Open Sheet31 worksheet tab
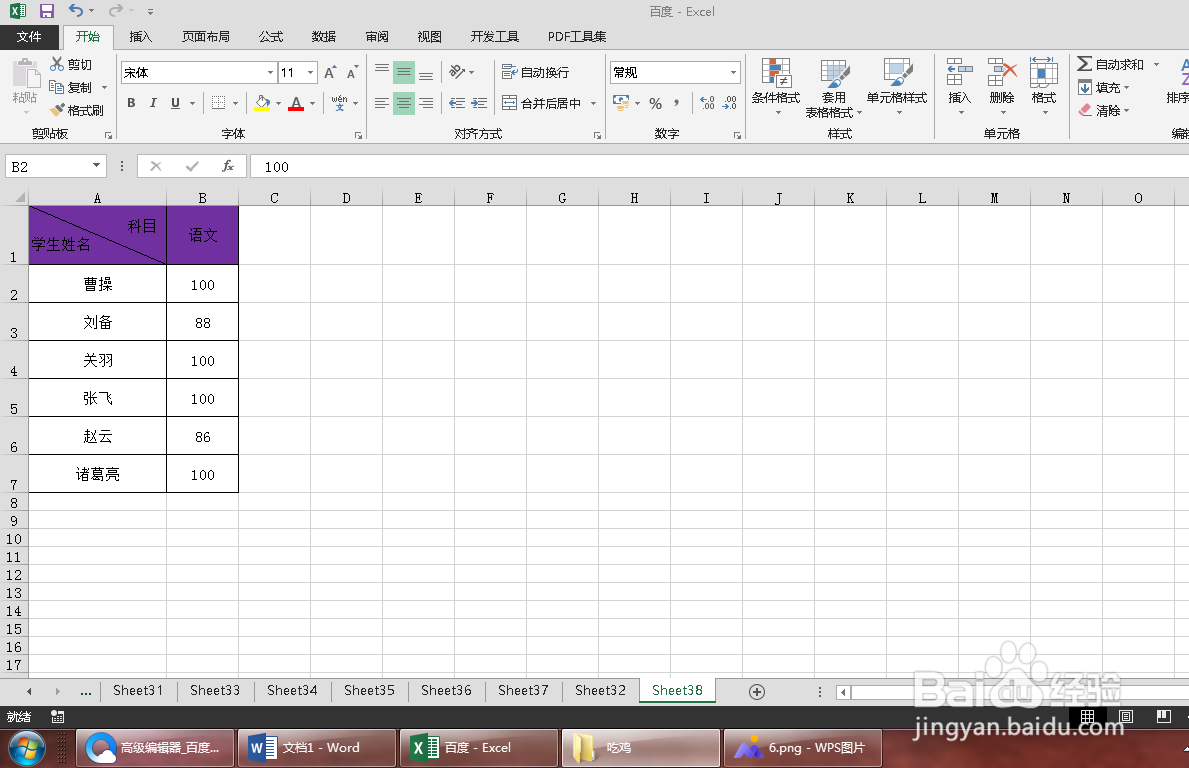This screenshot has height=768, width=1189. pyautogui.click(x=138, y=691)
